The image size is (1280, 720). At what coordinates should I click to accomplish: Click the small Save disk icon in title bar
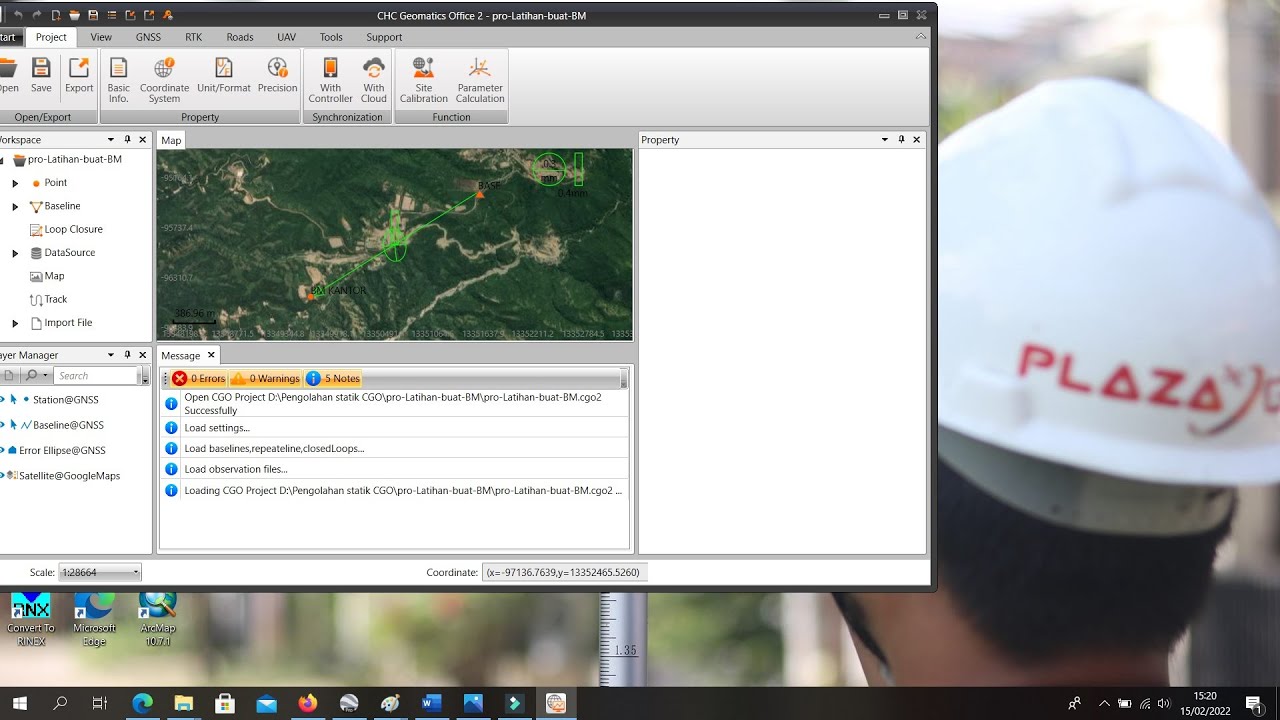(93, 15)
